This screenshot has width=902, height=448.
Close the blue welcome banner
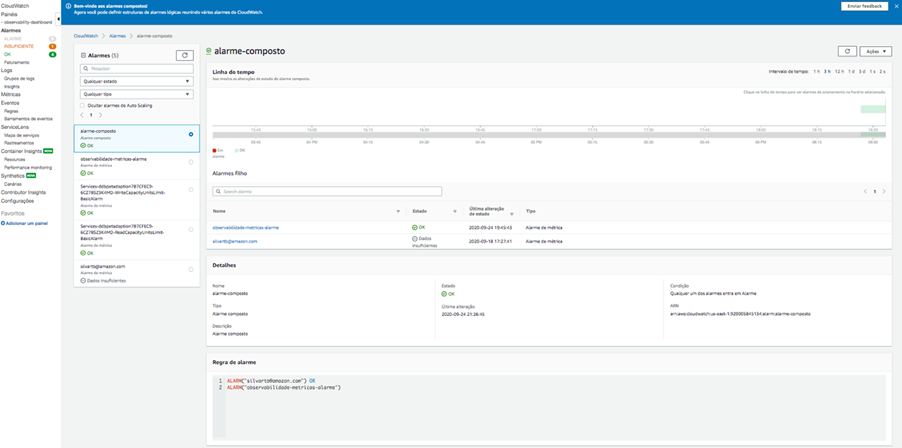coord(896,6)
